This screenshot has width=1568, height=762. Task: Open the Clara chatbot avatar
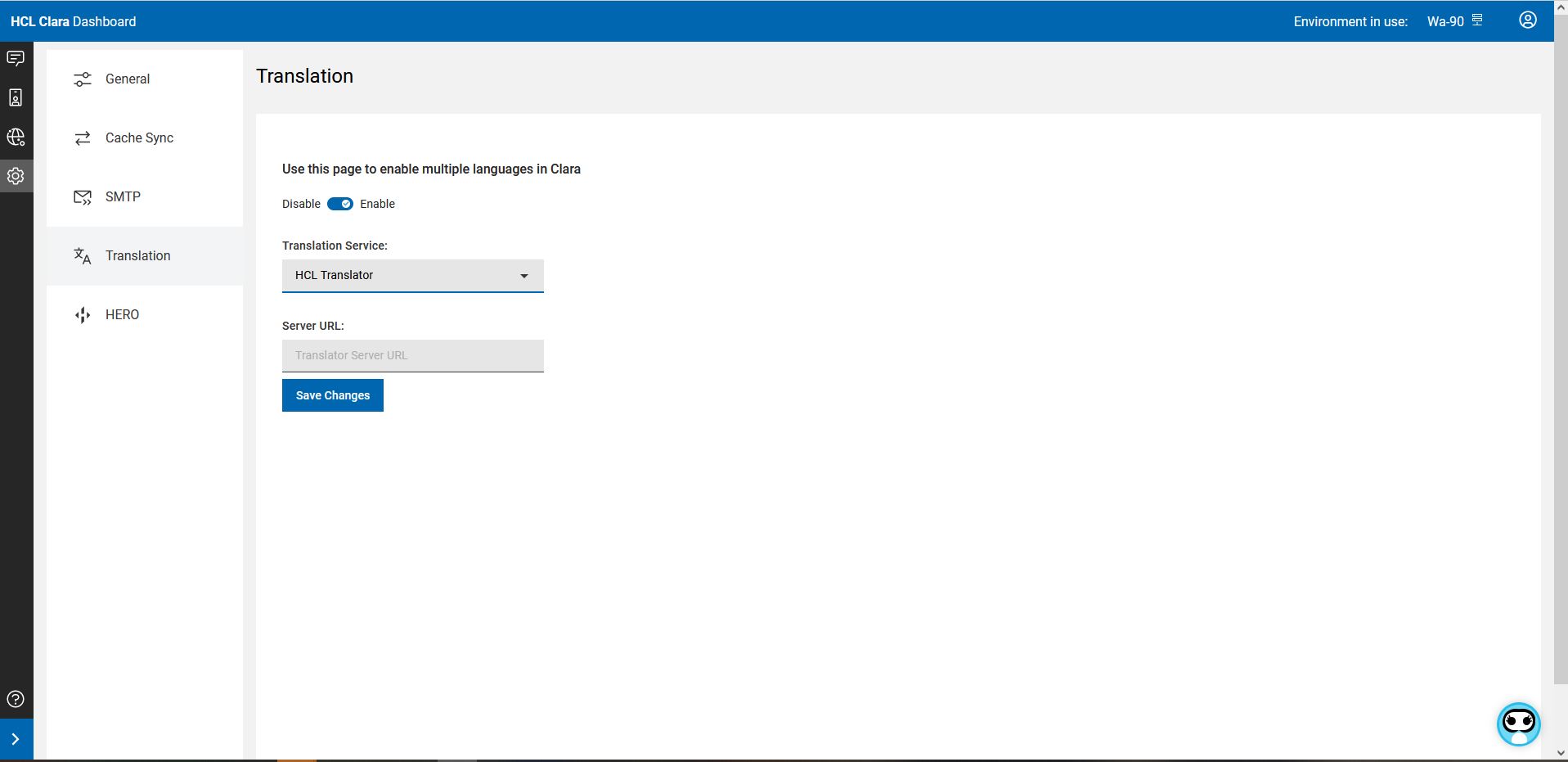tap(1519, 724)
